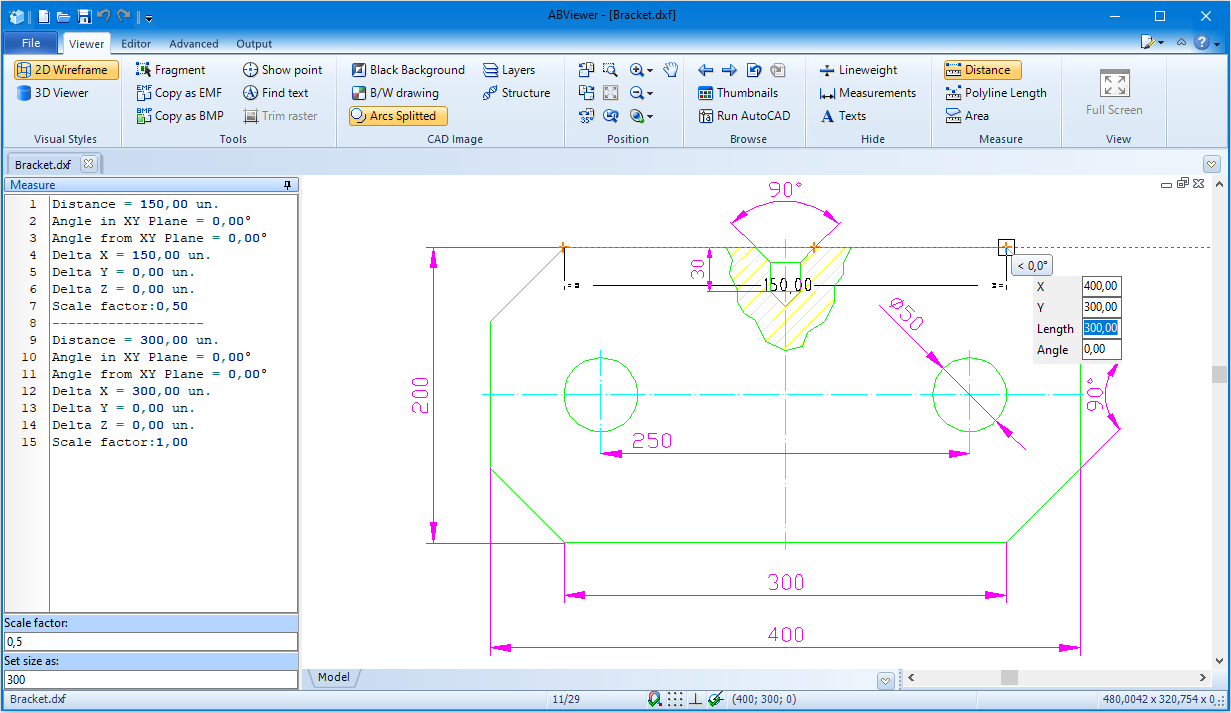Select the pan hand tool
Screen dimensions: 1231x713
[x=670, y=69]
